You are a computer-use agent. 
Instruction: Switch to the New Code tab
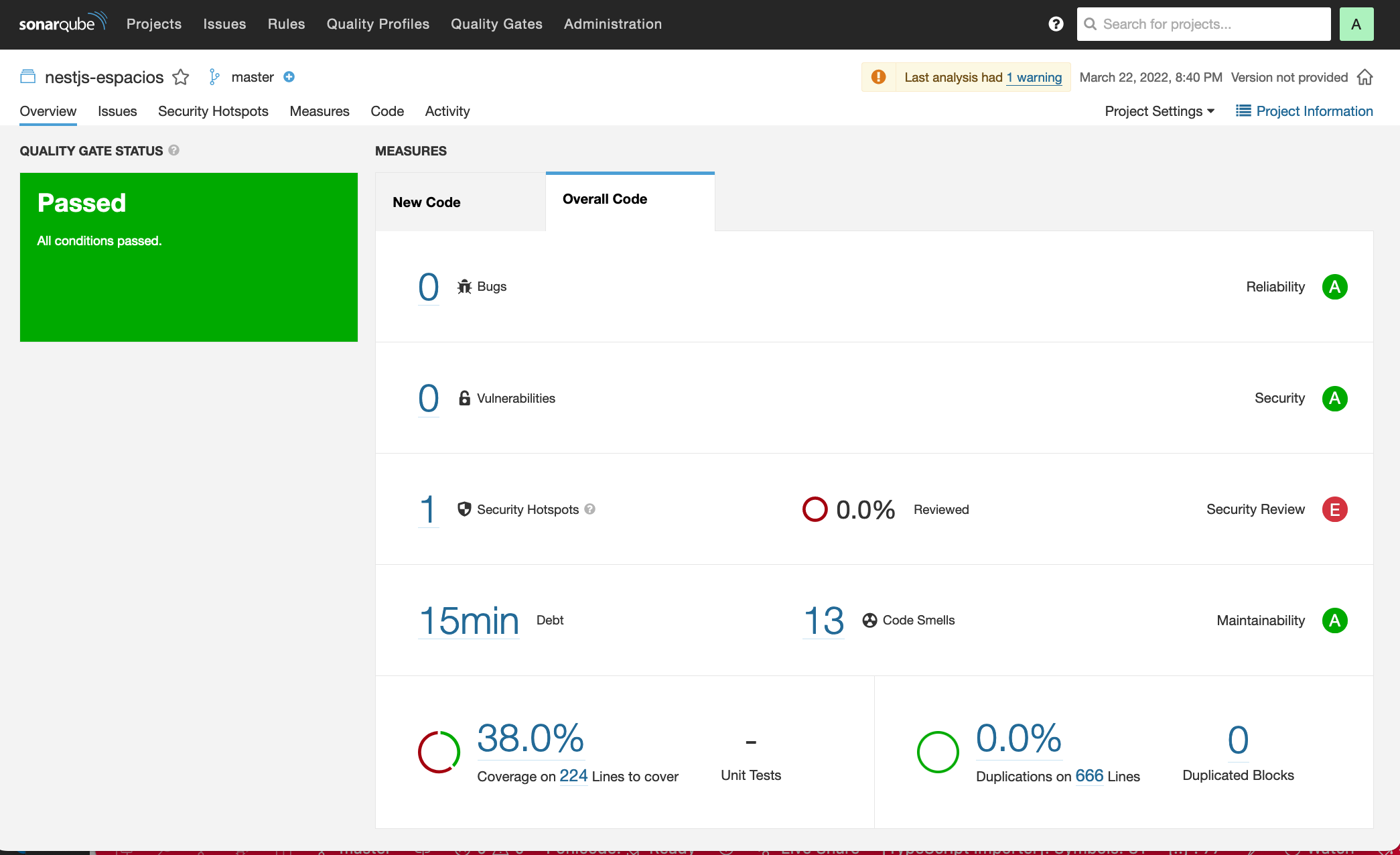coord(427,199)
